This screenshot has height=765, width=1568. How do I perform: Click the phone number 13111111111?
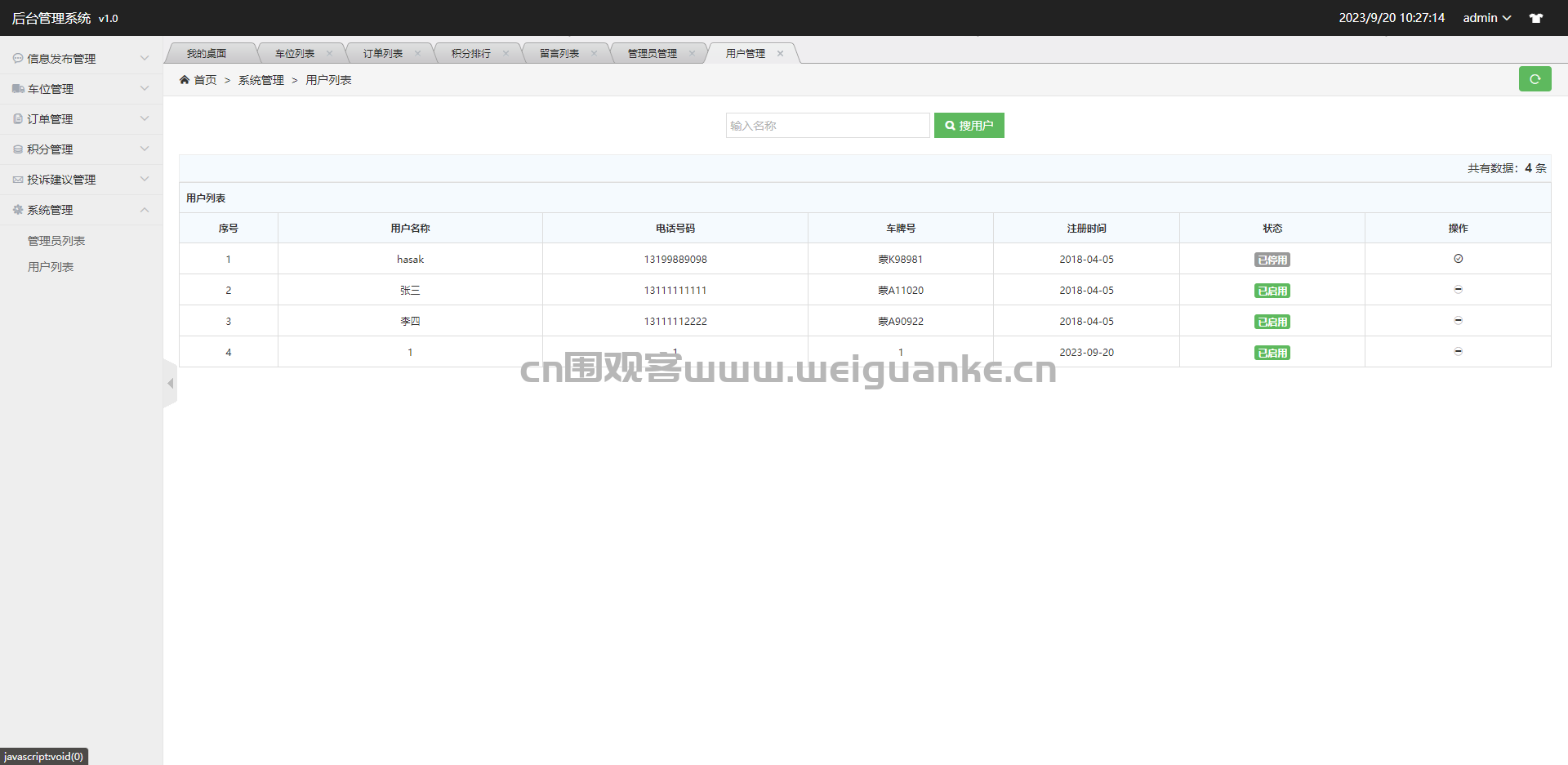click(675, 290)
